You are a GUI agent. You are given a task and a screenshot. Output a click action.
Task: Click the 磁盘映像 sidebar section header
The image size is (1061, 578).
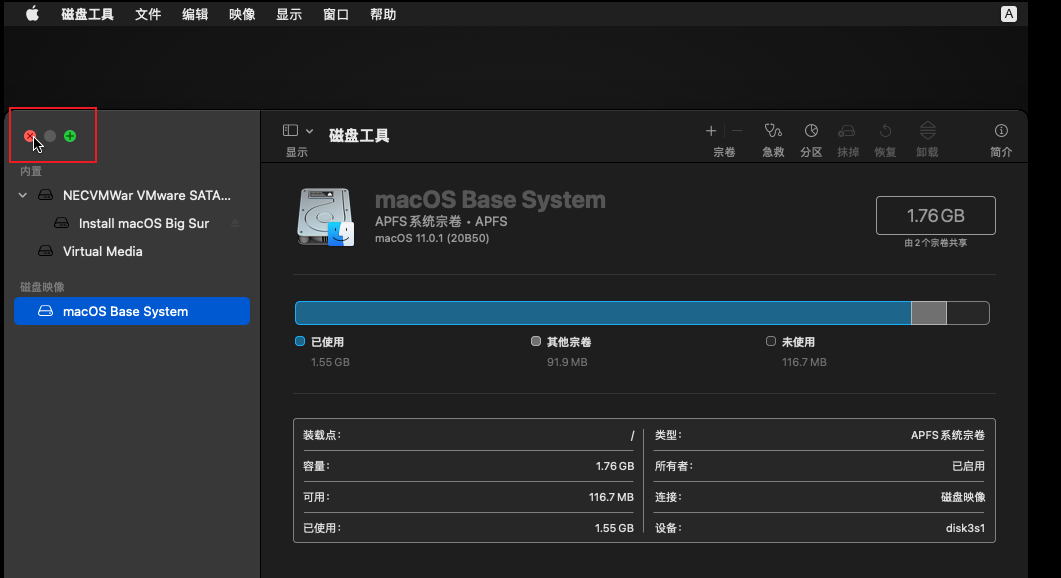pos(42,287)
